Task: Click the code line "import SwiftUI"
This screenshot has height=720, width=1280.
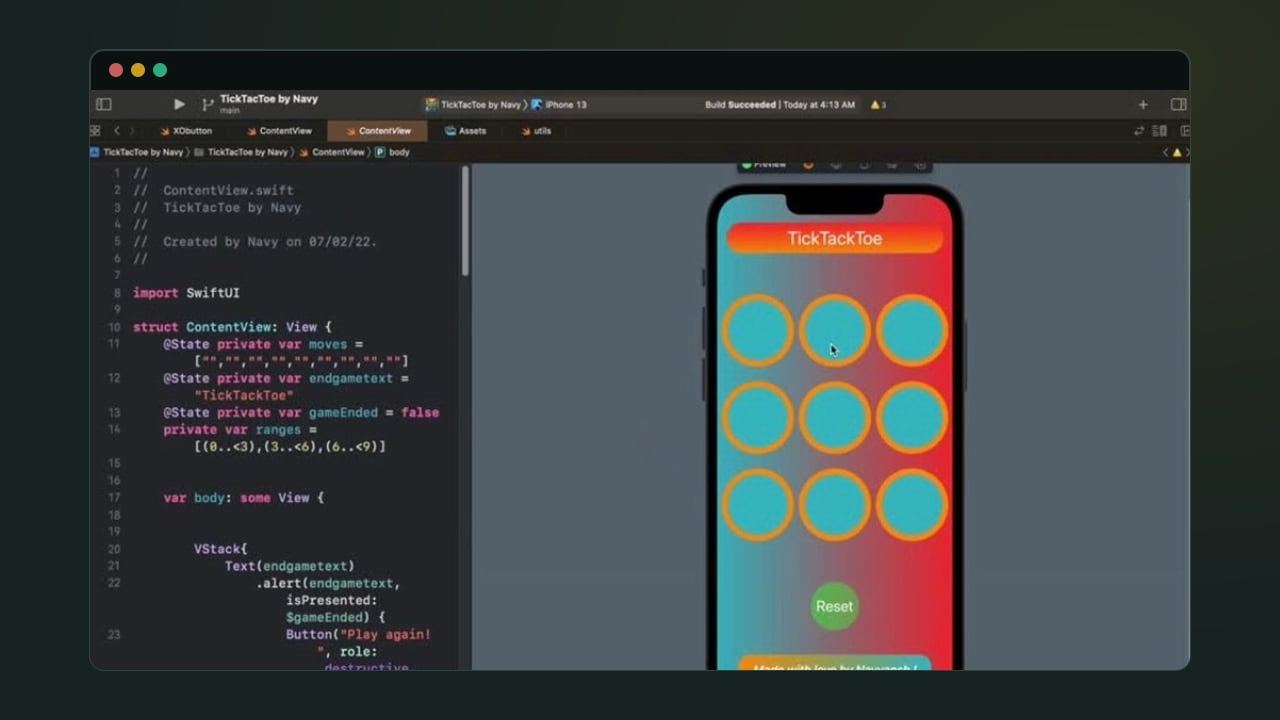Action: (x=186, y=293)
